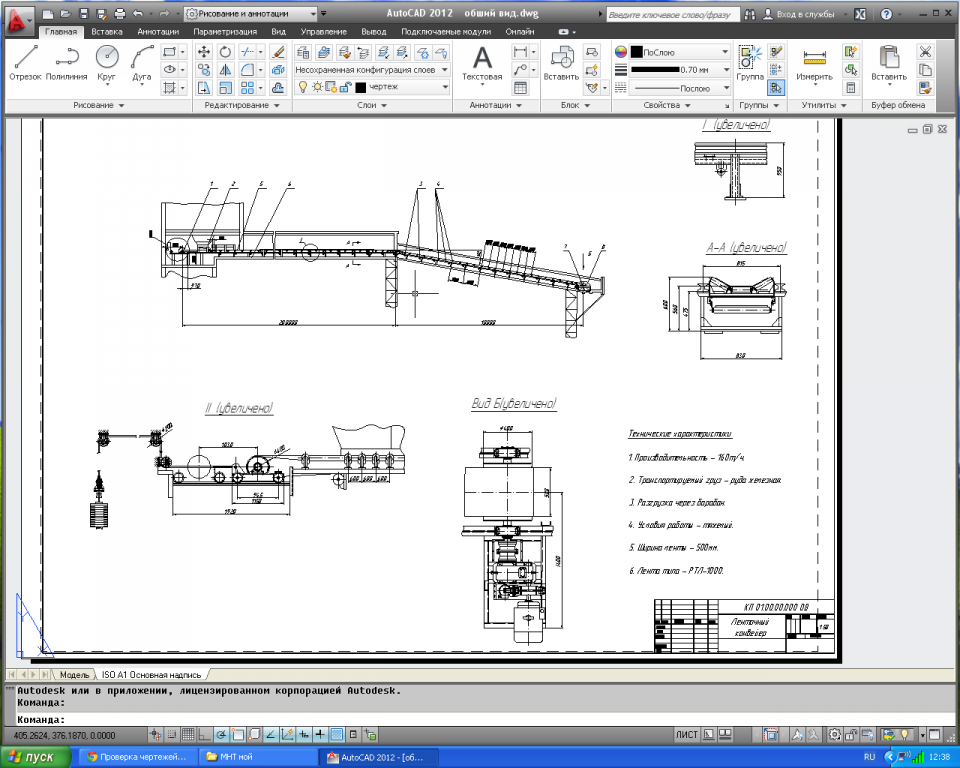Select the Полилиния polyline tool
Image resolution: width=960 pixels, height=768 pixels.
point(67,62)
